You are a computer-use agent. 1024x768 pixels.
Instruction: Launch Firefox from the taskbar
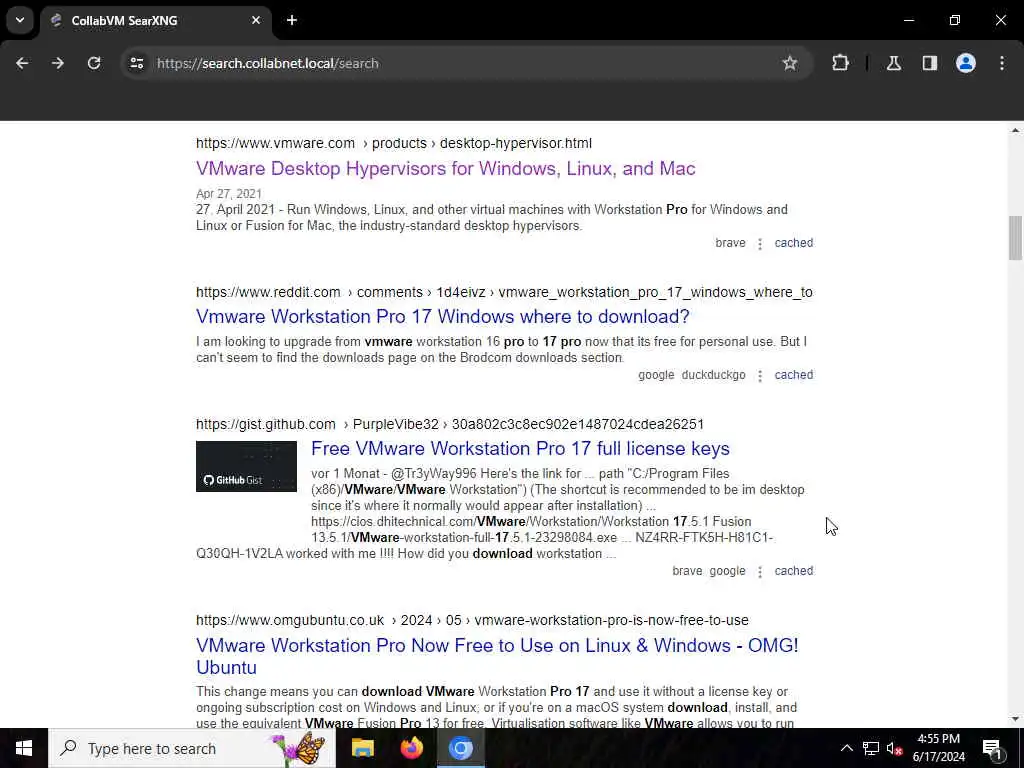[411, 748]
